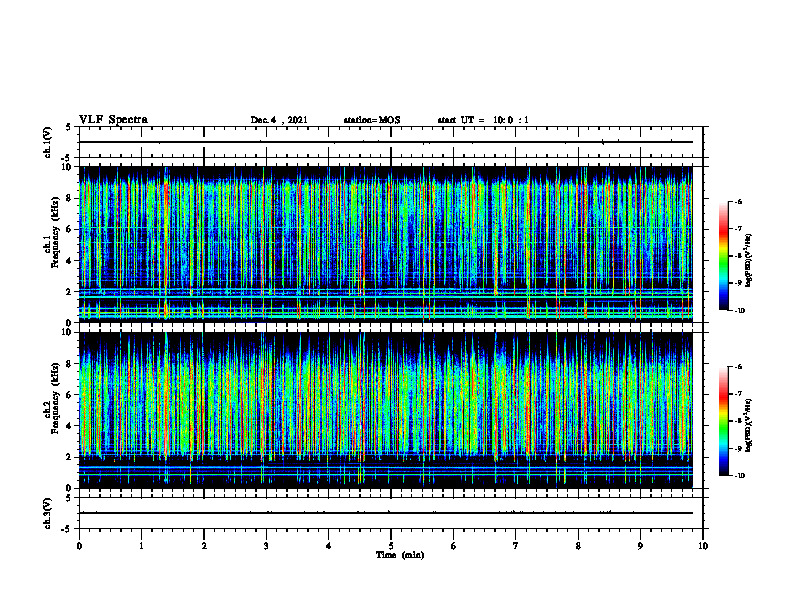The image size is (792, 612).
Task: Click time axis tick label "3"
Action: [266, 546]
